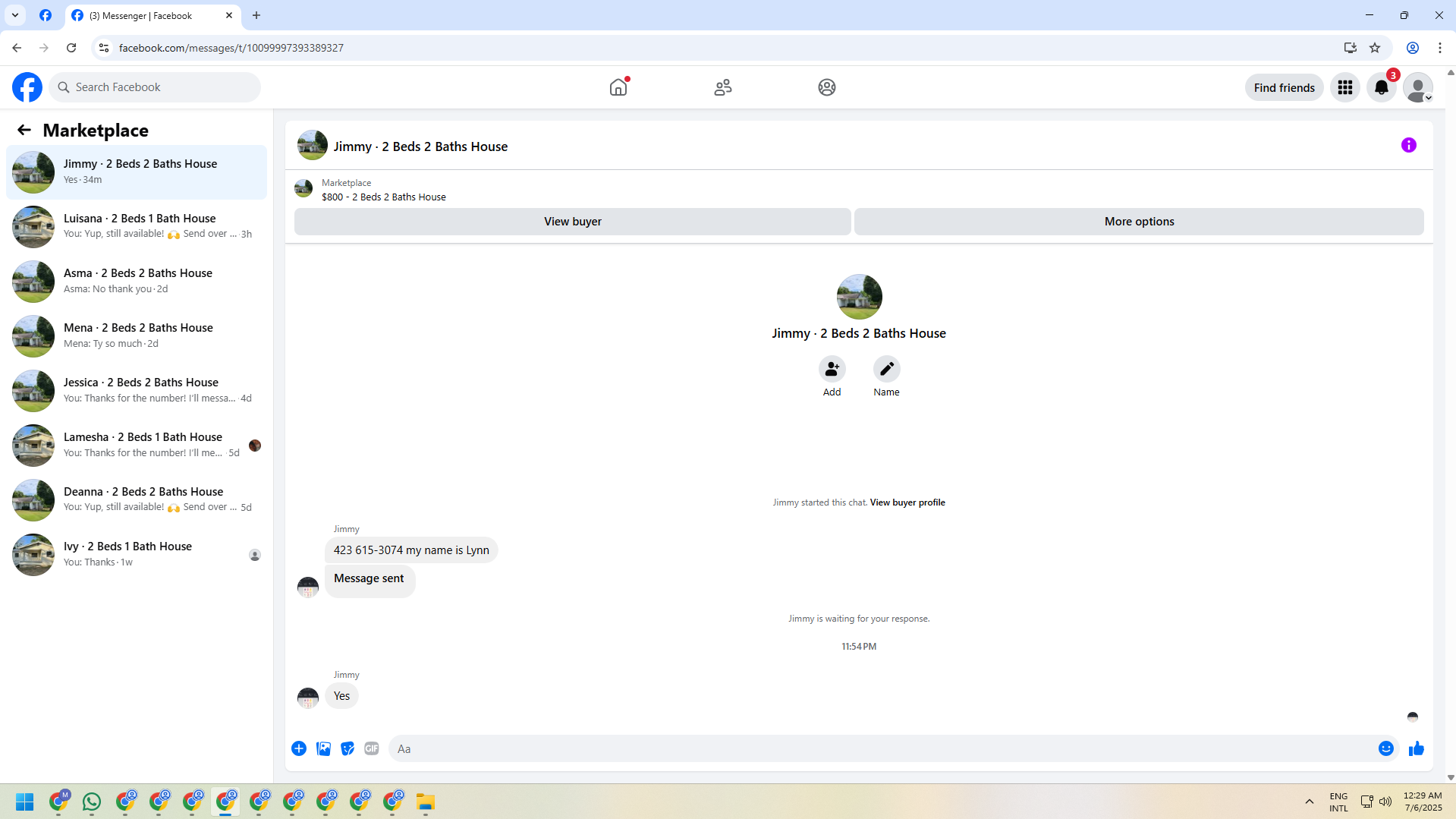1456x819 pixels.
Task: Close the Messenger browser tab
Action: [229, 15]
